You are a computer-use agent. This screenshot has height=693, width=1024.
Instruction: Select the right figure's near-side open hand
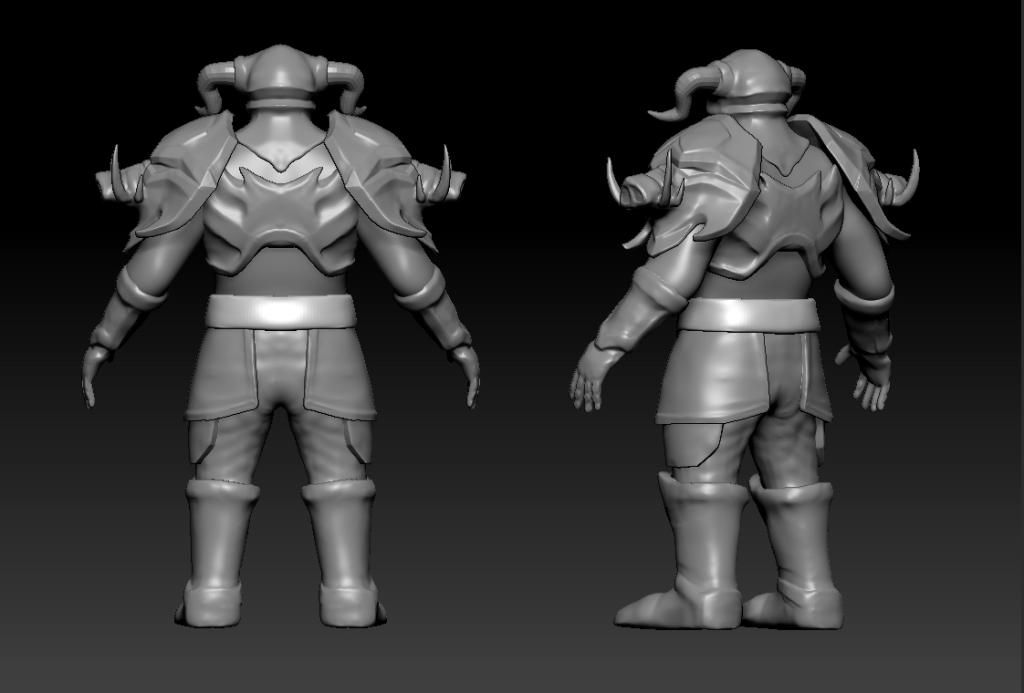587,385
